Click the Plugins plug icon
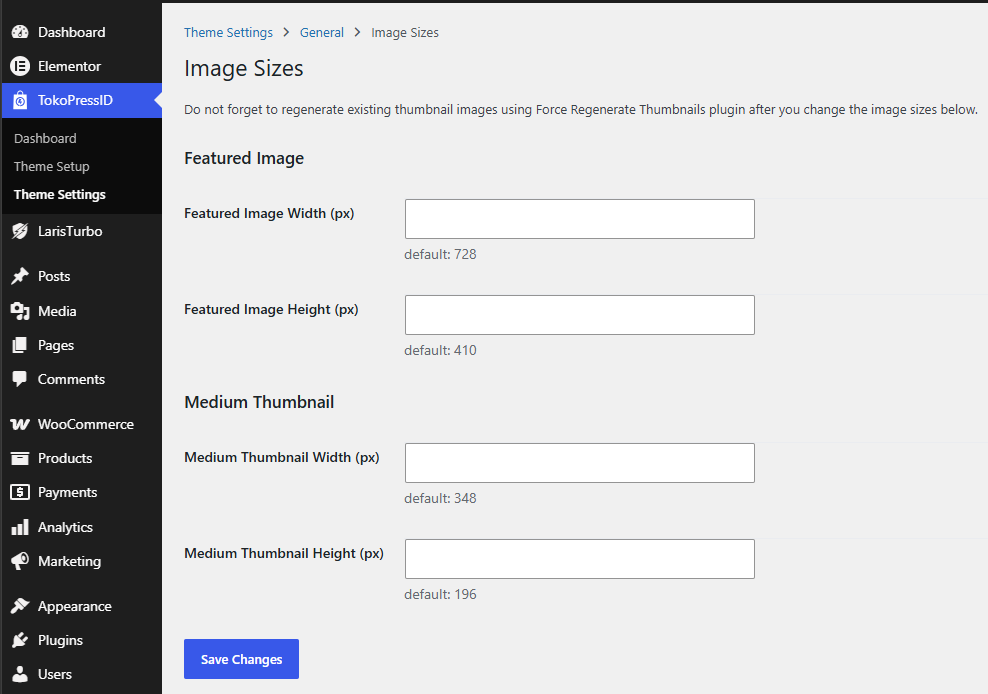 tap(20, 640)
